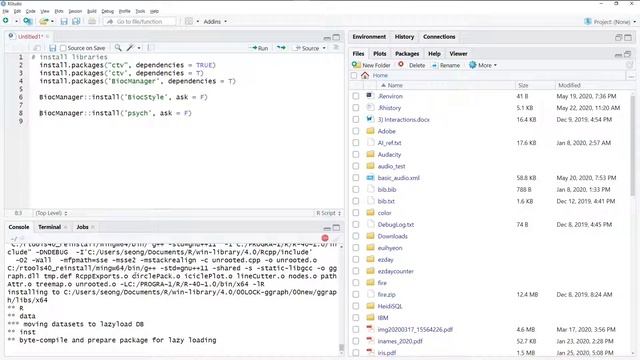
Task: Toggle Source on Save checkbox
Action: coord(63,48)
